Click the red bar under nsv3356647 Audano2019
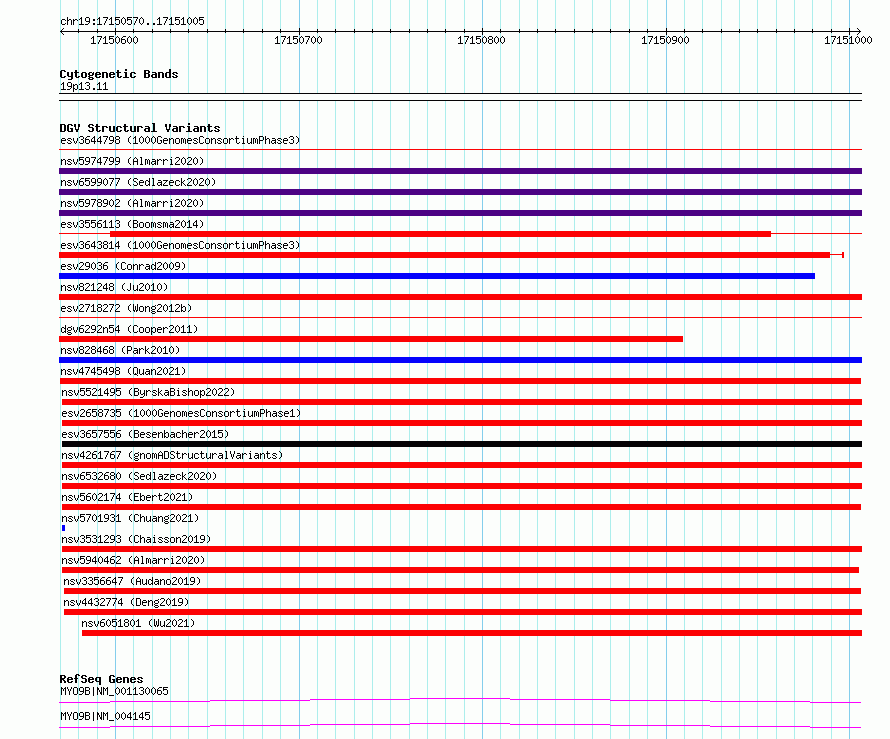The image size is (890, 739). coord(462,591)
